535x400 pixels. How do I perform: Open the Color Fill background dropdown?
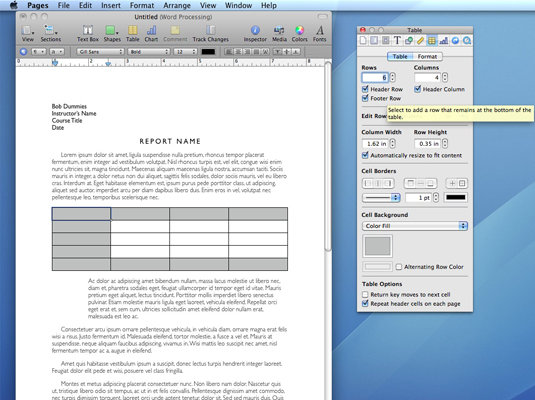(x=415, y=226)
